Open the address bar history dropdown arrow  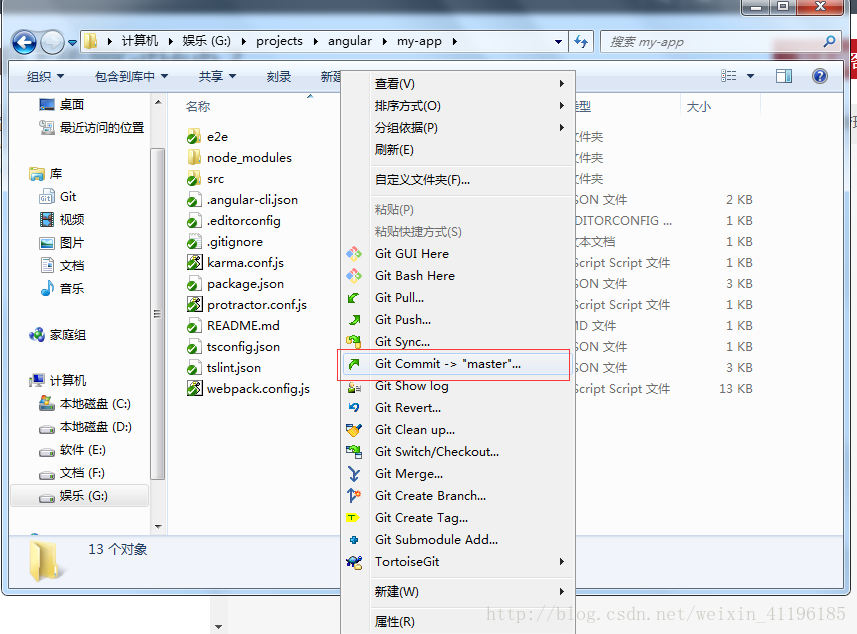[558, 42]
